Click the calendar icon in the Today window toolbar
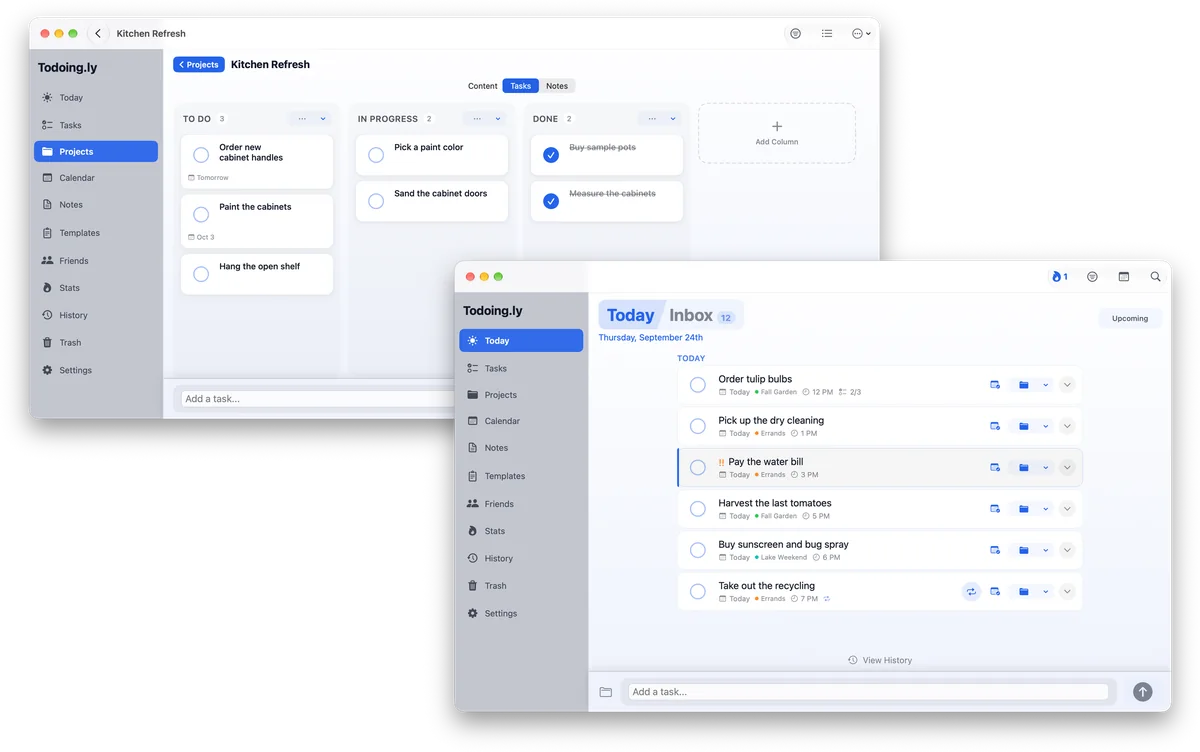 point(1123,276)
